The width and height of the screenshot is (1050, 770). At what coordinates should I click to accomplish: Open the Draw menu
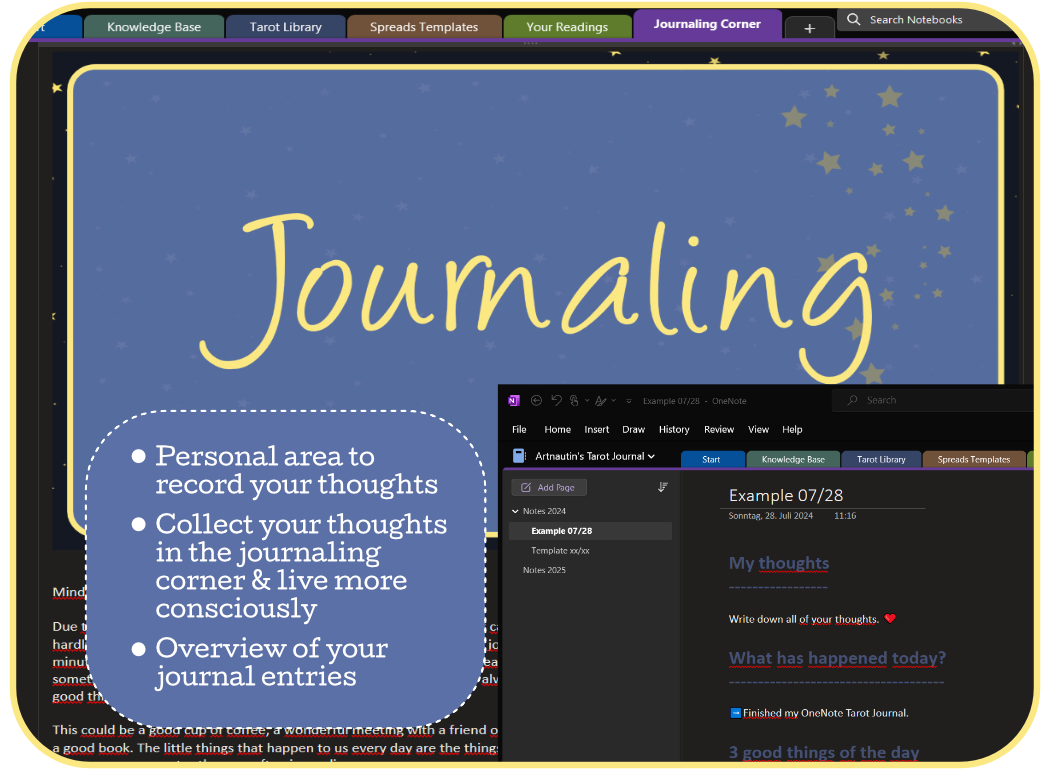point(633,429)
